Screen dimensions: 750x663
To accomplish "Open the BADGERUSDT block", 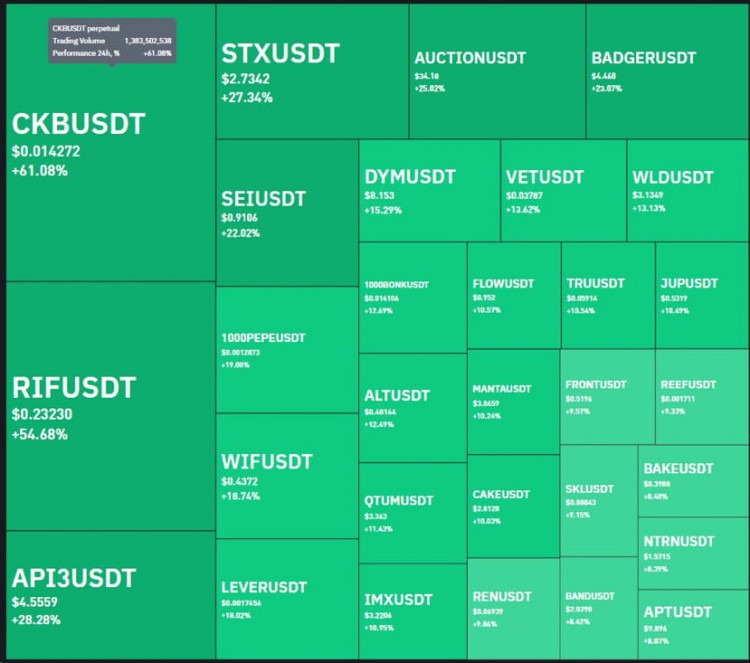I will [x=668, y=71].
